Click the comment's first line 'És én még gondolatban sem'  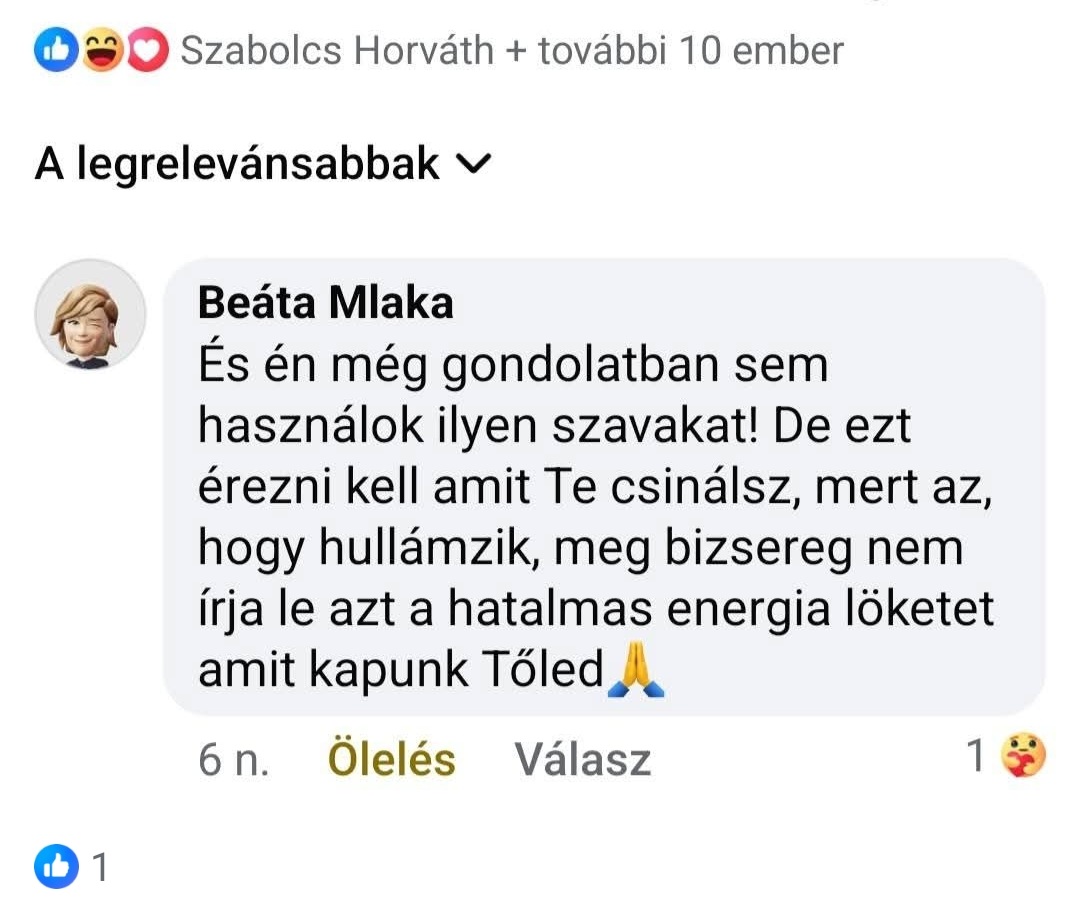point(513,366)
